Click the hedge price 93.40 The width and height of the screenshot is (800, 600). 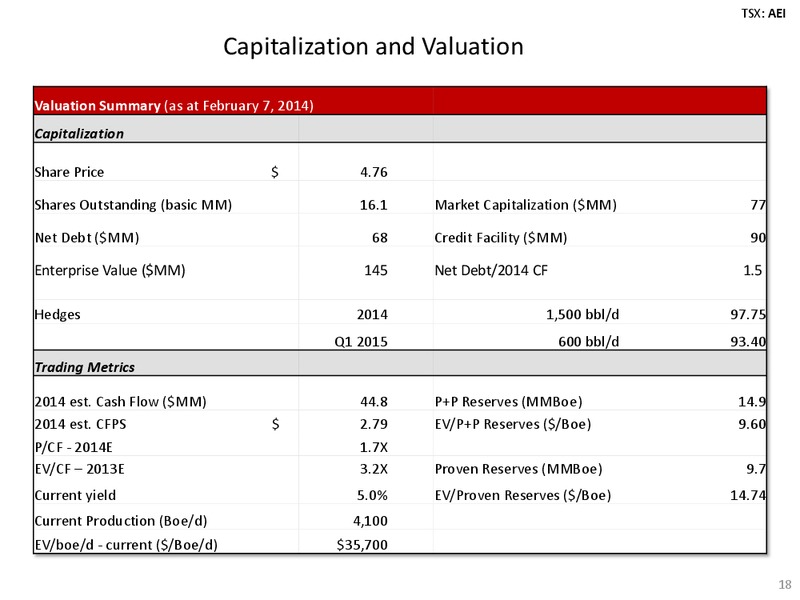coord(748,341)
